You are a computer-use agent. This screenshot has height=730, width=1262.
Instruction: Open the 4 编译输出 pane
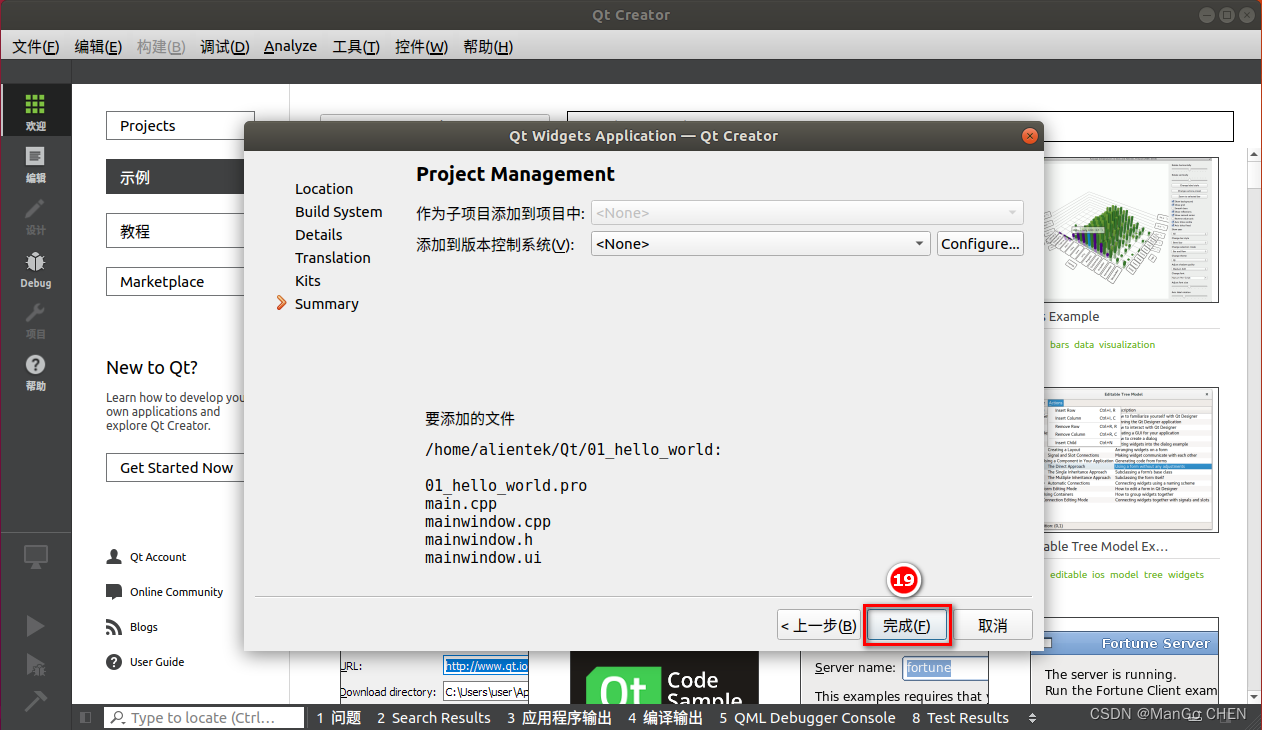tap(666, 717)
